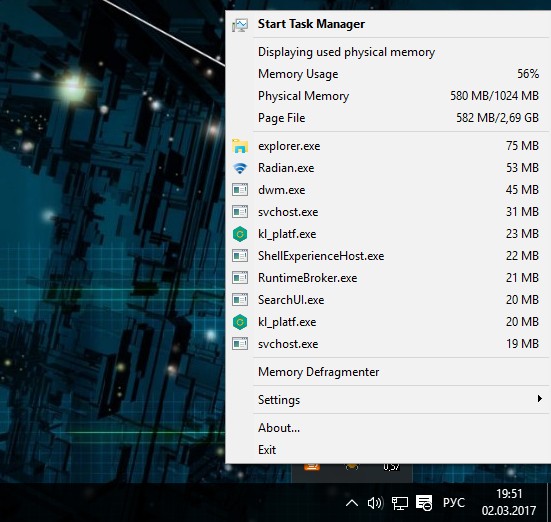
Task: Click the 580 MB/1024 MB value
Action: tap(494, 96)
